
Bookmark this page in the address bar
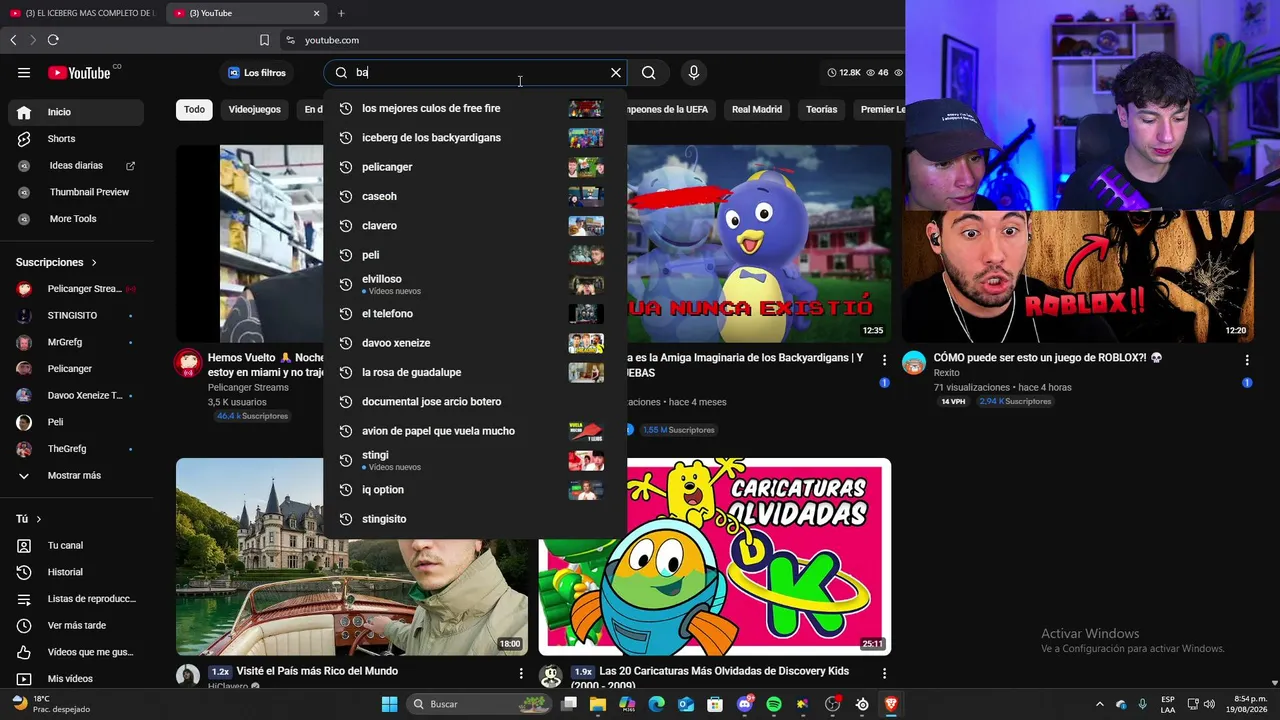[x=264, y=40]
